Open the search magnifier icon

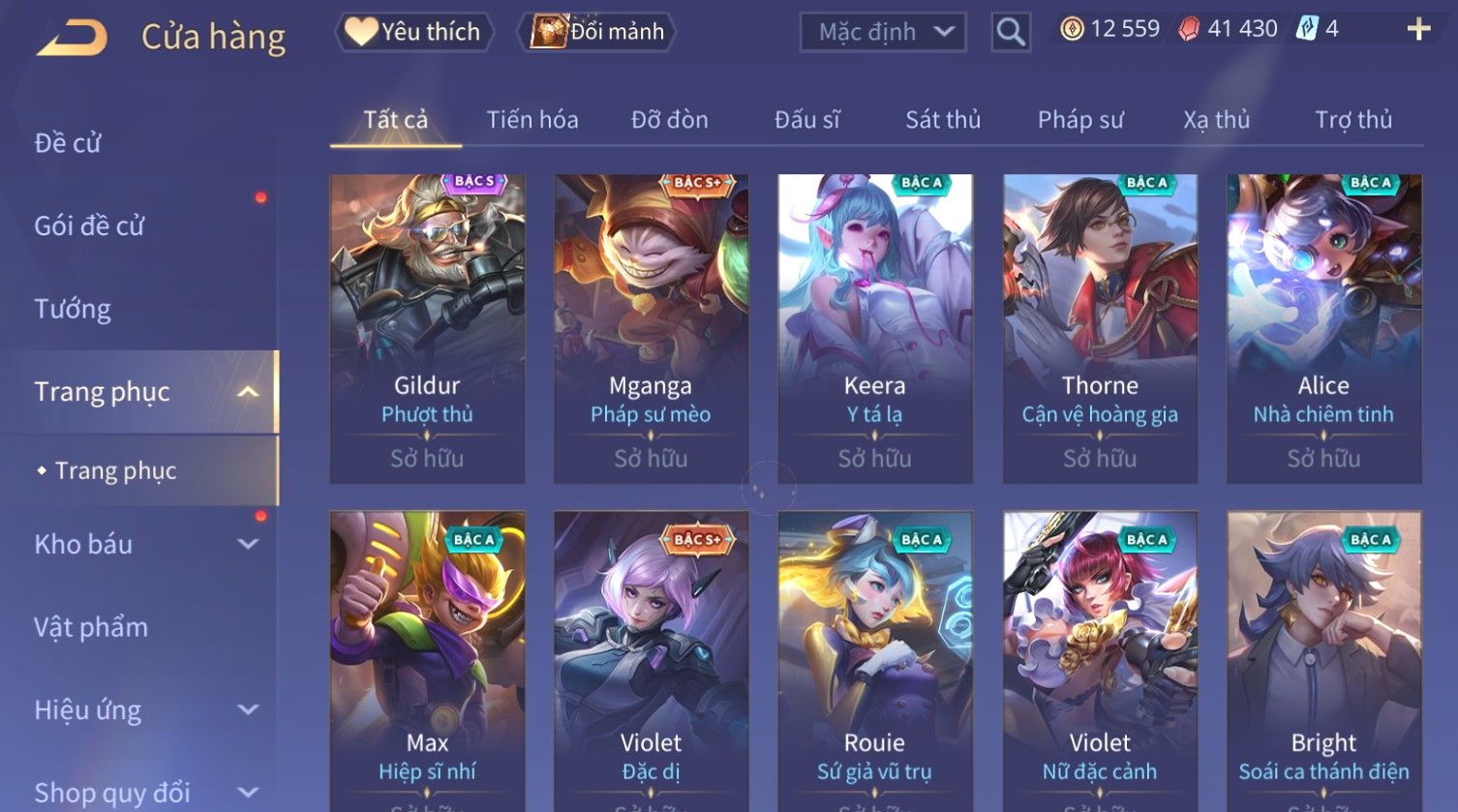tap(1010, 33)
